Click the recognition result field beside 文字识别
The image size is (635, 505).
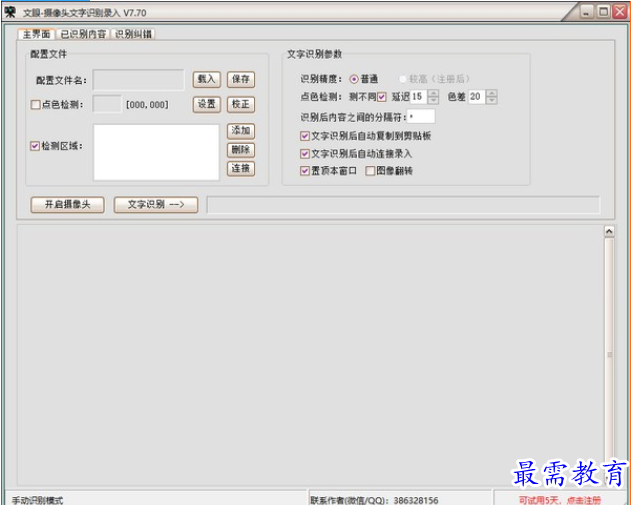[x=403, y=205]
